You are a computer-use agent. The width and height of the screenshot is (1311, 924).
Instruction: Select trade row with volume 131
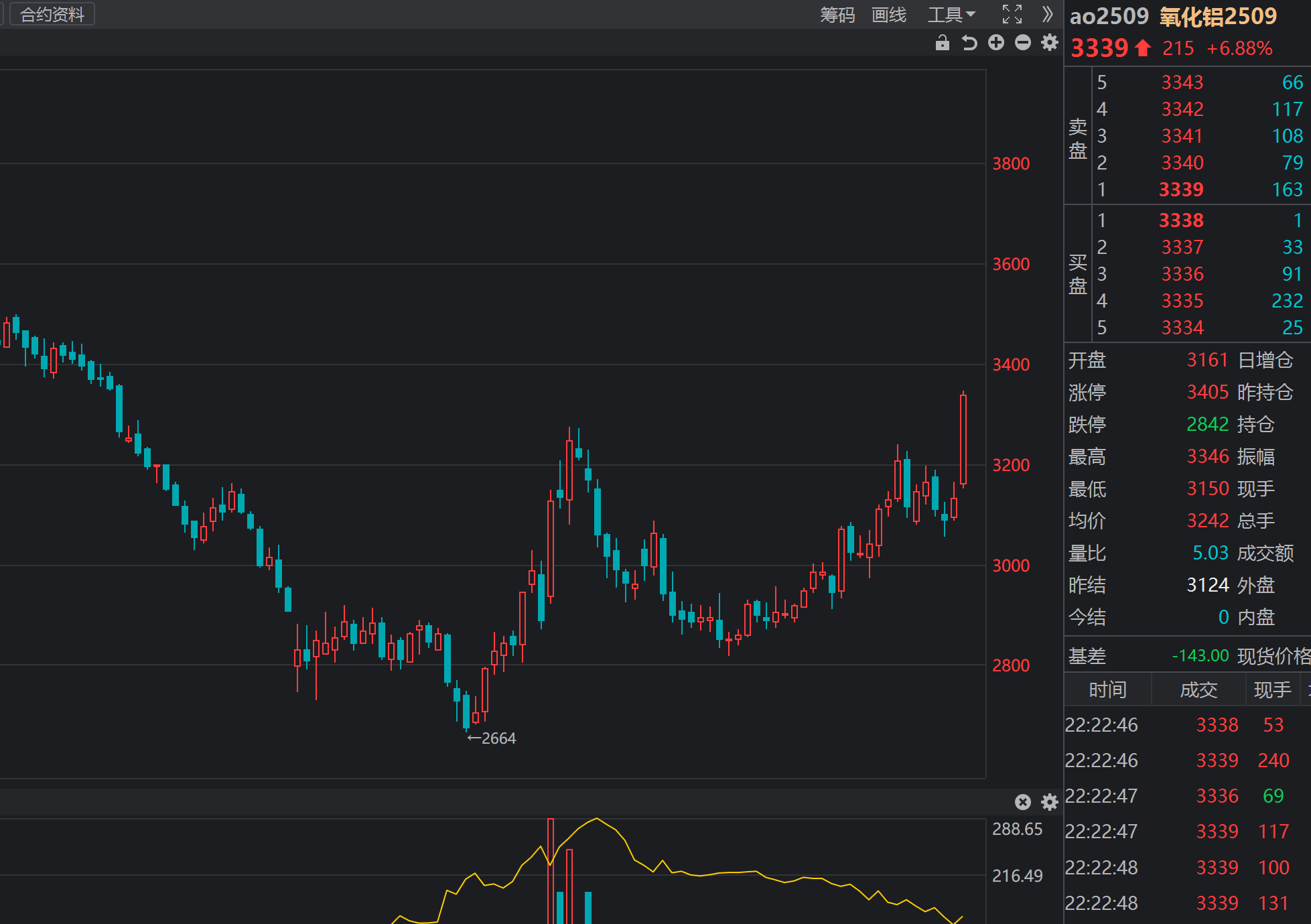pos(1187,903)
